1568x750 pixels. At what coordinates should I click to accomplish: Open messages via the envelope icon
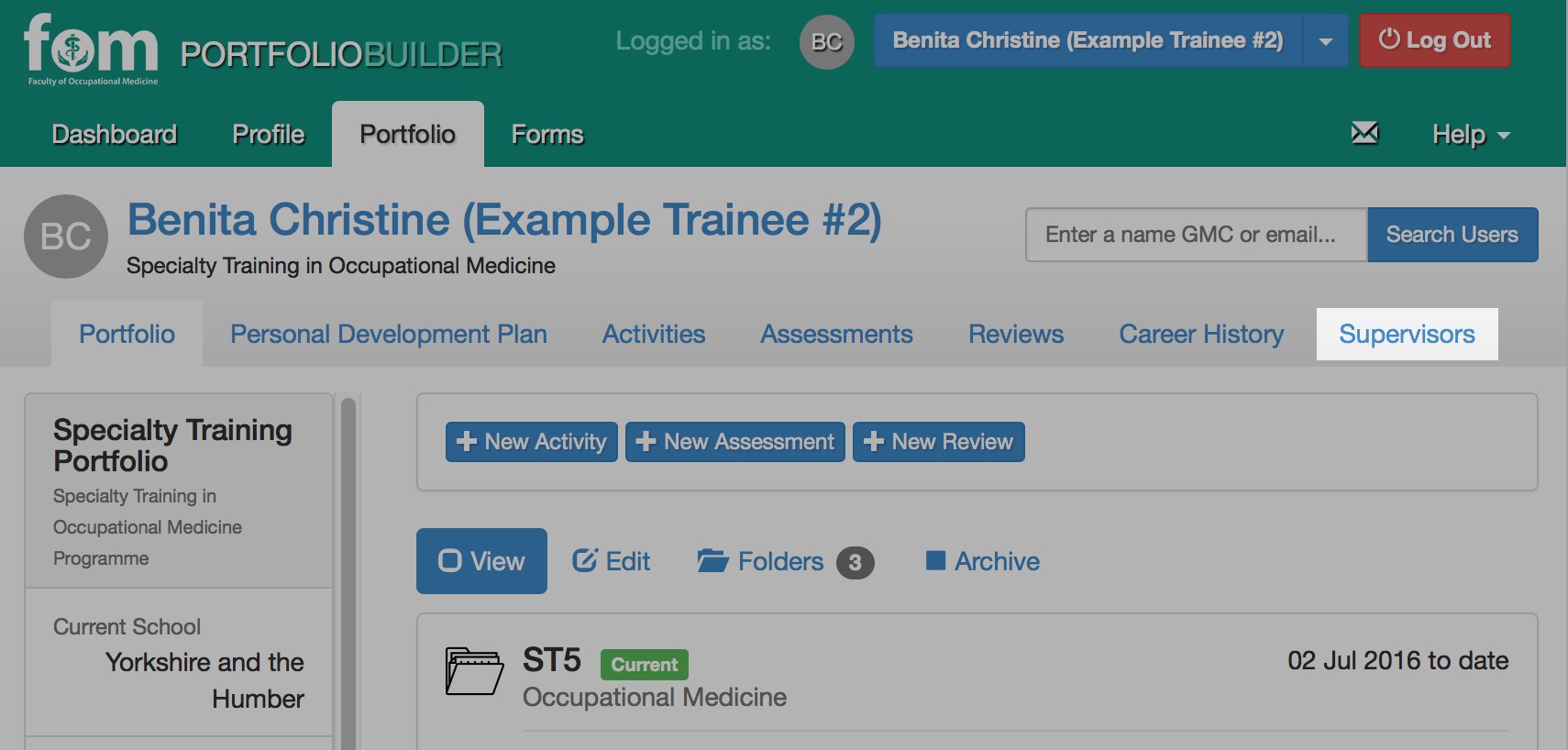1364,133
